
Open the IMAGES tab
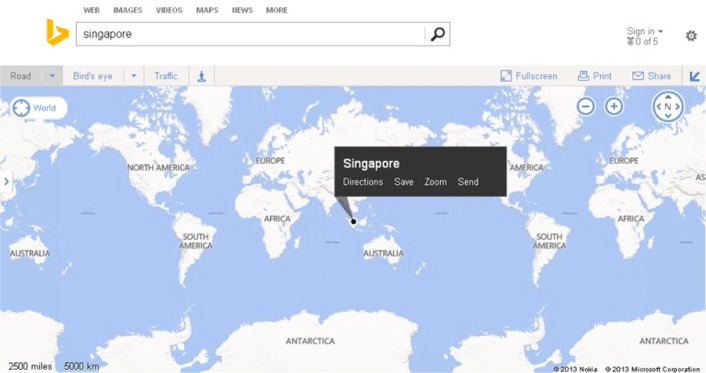(127, 10)
